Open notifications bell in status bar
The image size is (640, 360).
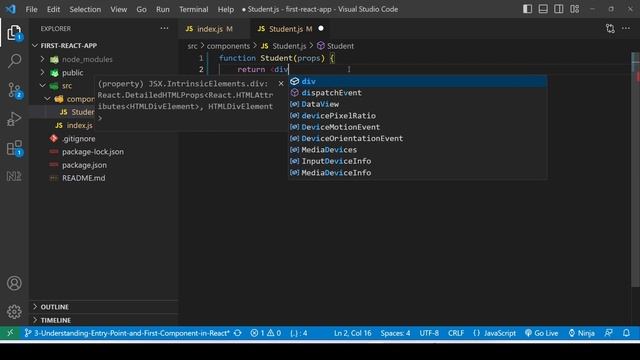point(626,333)
